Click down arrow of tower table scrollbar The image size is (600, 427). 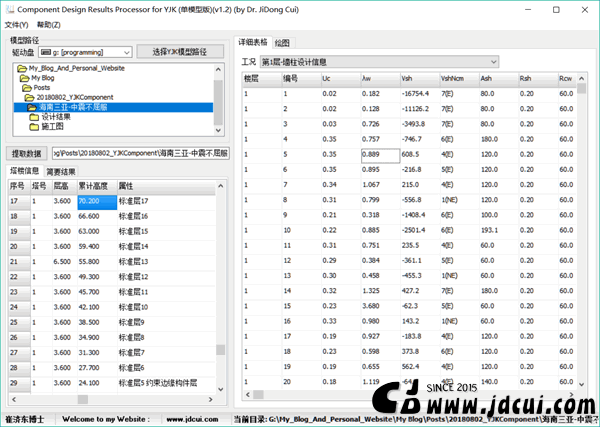point(220,389)
